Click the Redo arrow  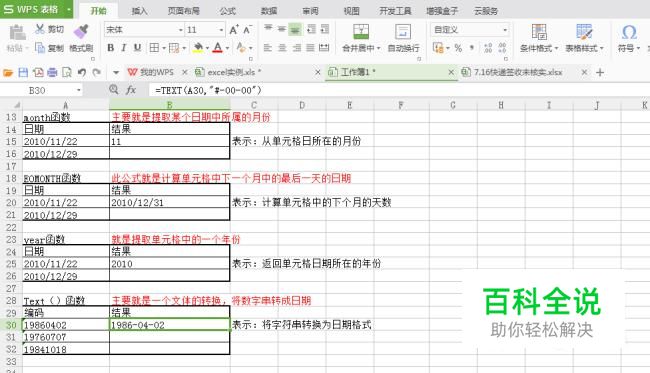click(97, 73)
